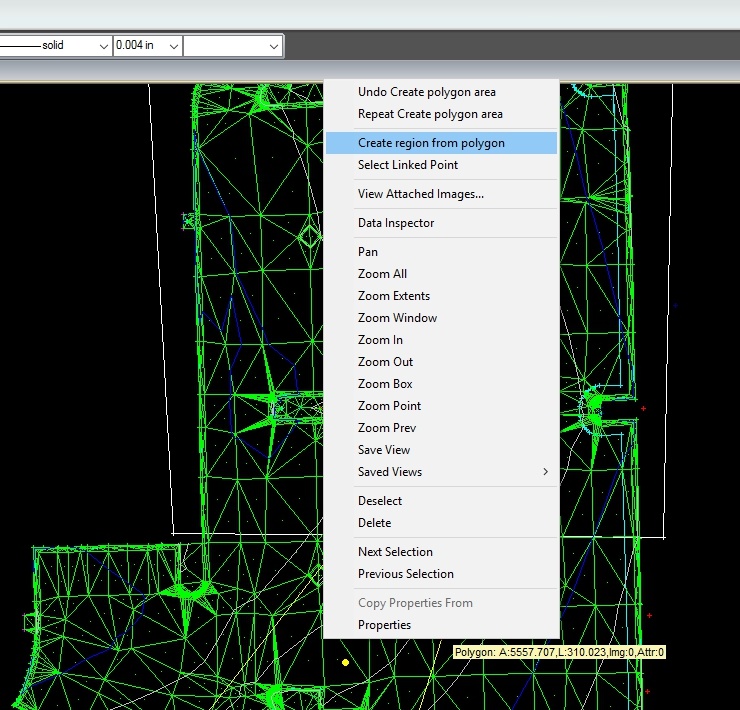
Task: Click Create region from polygon
Action: (431, 143)
